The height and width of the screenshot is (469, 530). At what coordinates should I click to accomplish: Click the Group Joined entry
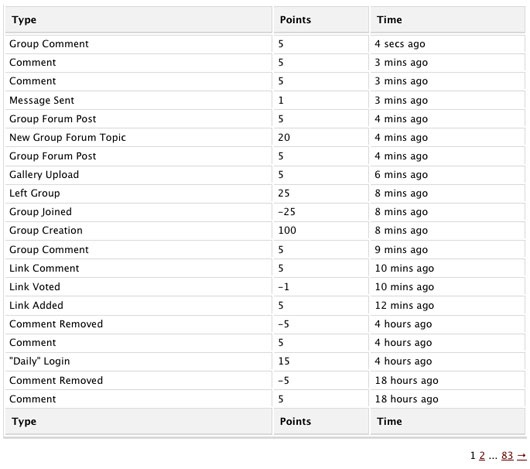(x=40, y=212)
